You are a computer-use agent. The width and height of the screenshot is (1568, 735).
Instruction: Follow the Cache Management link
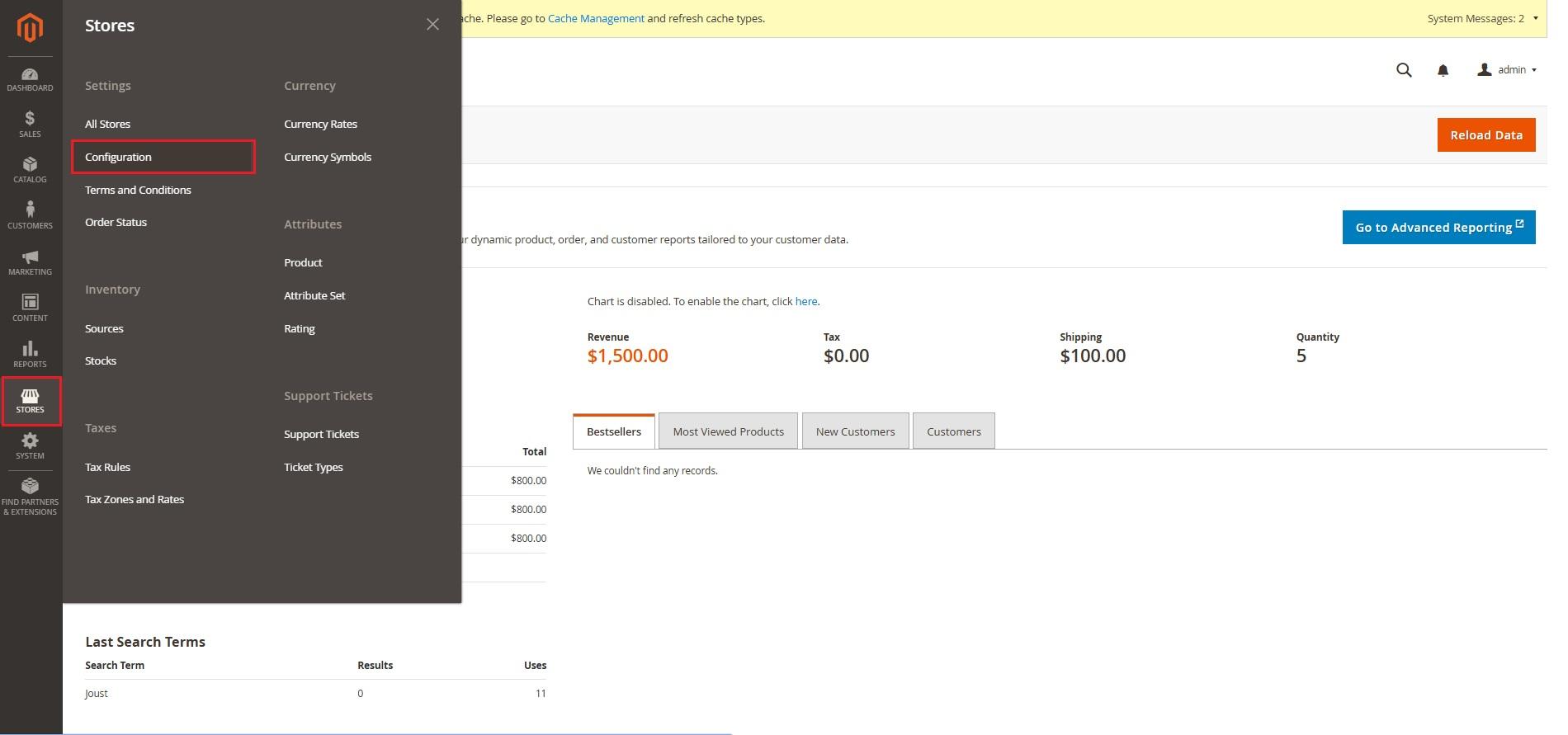click(596, 18)
